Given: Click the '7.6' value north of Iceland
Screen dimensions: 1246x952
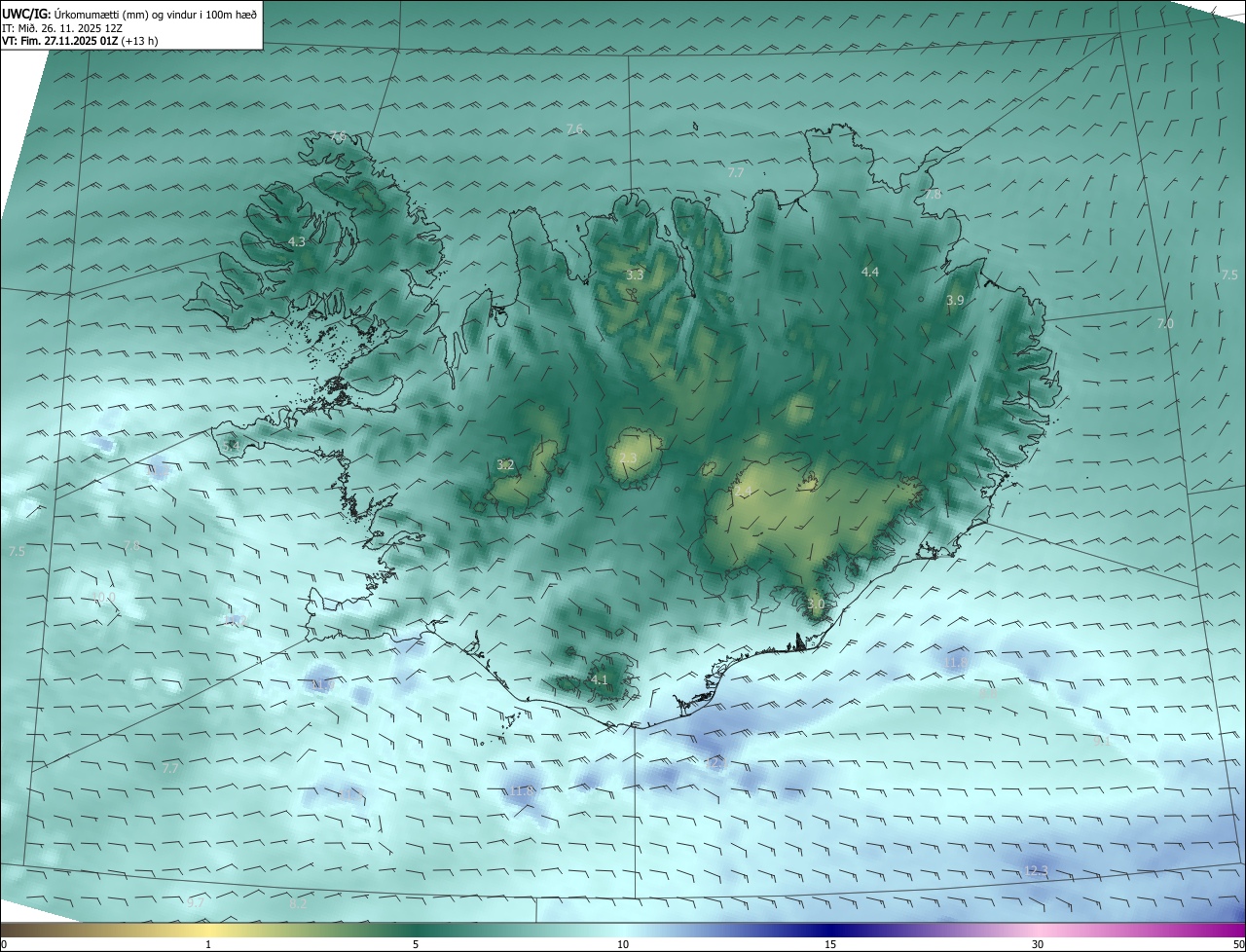Looking at the screenshot, I should (x=574, y=129).
